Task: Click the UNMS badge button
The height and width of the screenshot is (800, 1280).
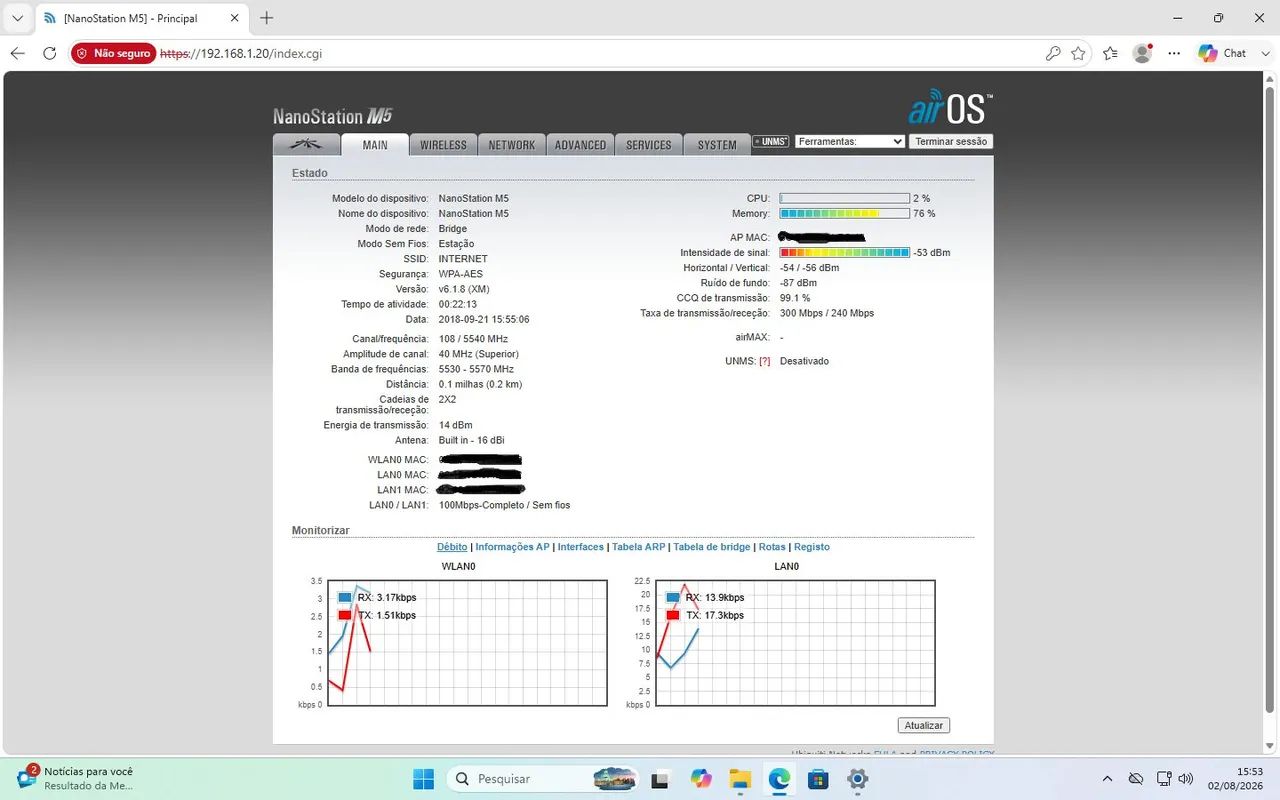Action: click(771, 142)
